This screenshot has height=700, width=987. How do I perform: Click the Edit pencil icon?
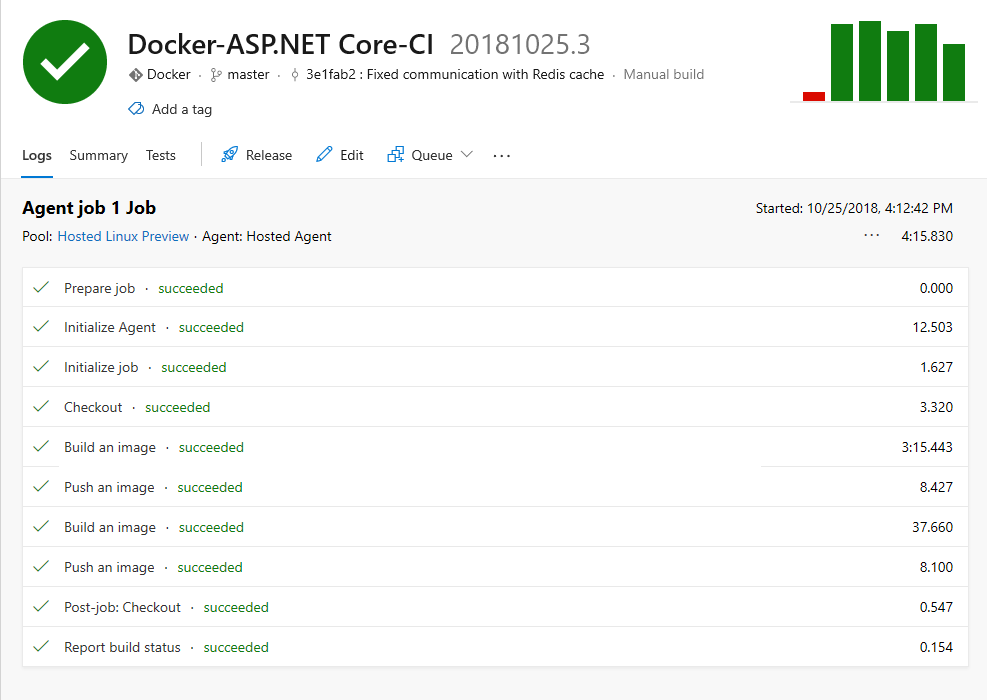pyautogui.click(x=324, y=155)
